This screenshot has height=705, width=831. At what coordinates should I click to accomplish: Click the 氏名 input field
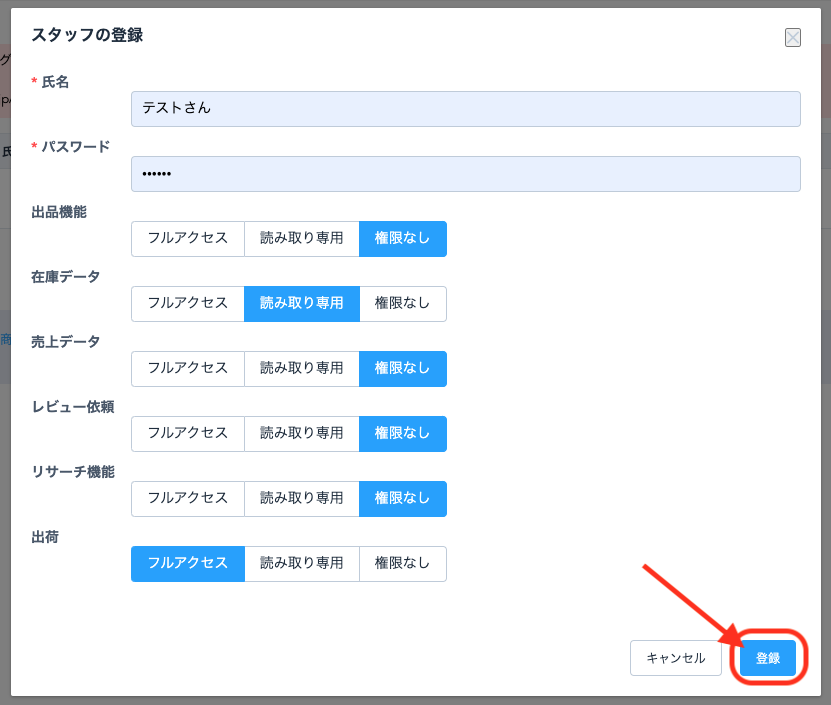coord(465,109)
